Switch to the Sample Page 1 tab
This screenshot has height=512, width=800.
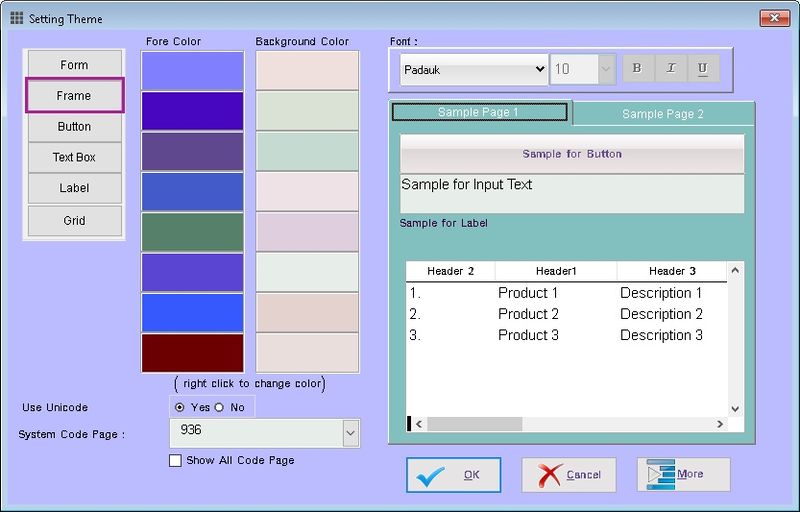click(479, 112)
